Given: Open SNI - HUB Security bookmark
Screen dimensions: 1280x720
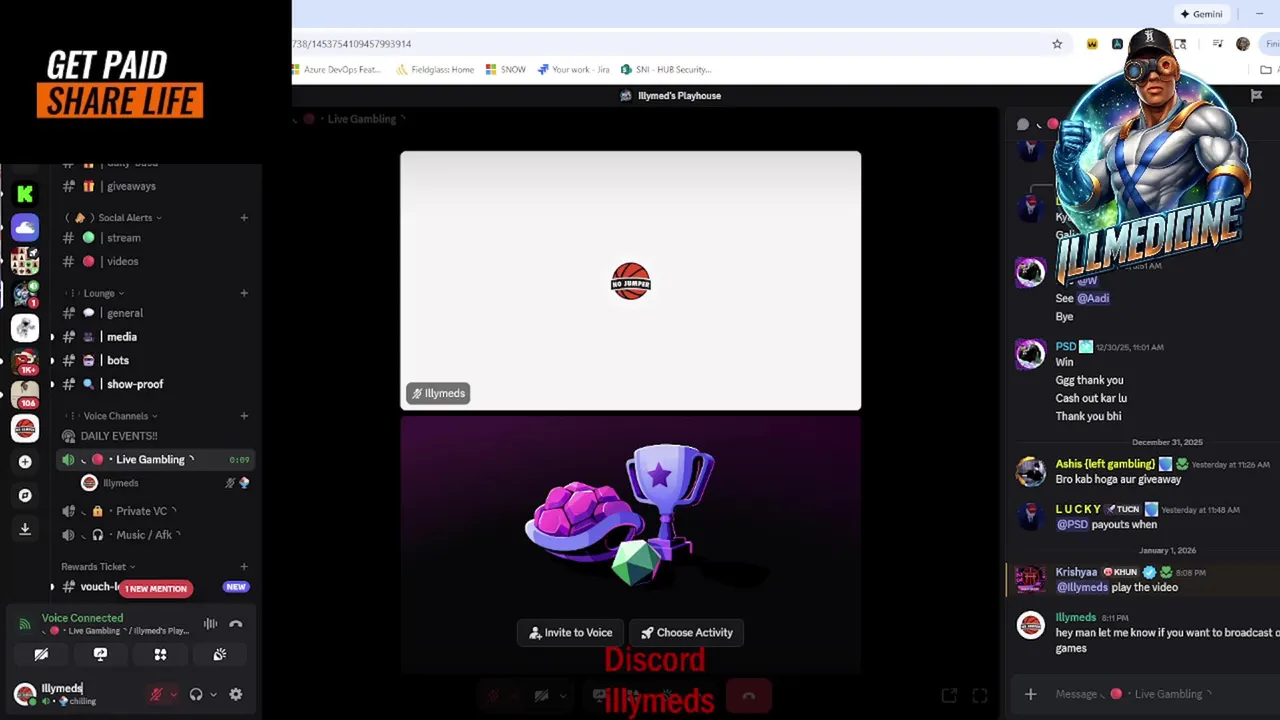Looking at the screenshot, I should [x=666, y=69].
